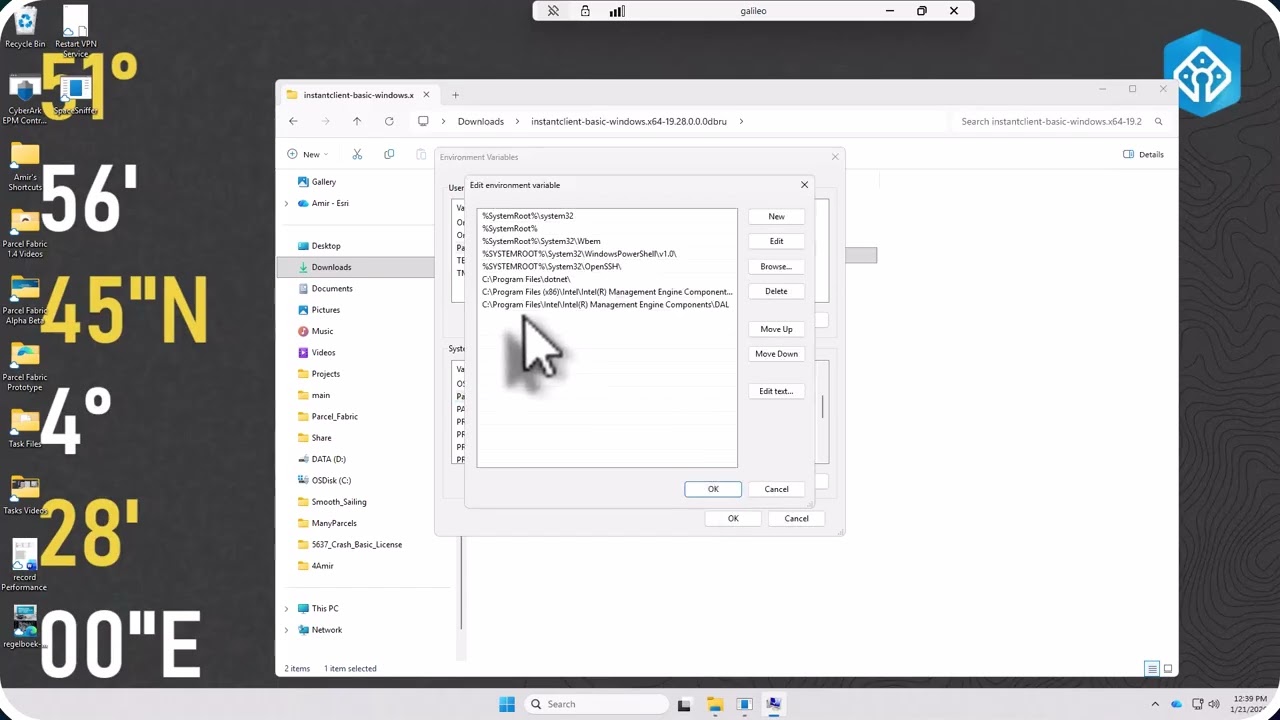Image resolution: width=1280 pixels, height=720 pixels.
Task: Select the record Performance desktop icon
Action: pos(25,566)
